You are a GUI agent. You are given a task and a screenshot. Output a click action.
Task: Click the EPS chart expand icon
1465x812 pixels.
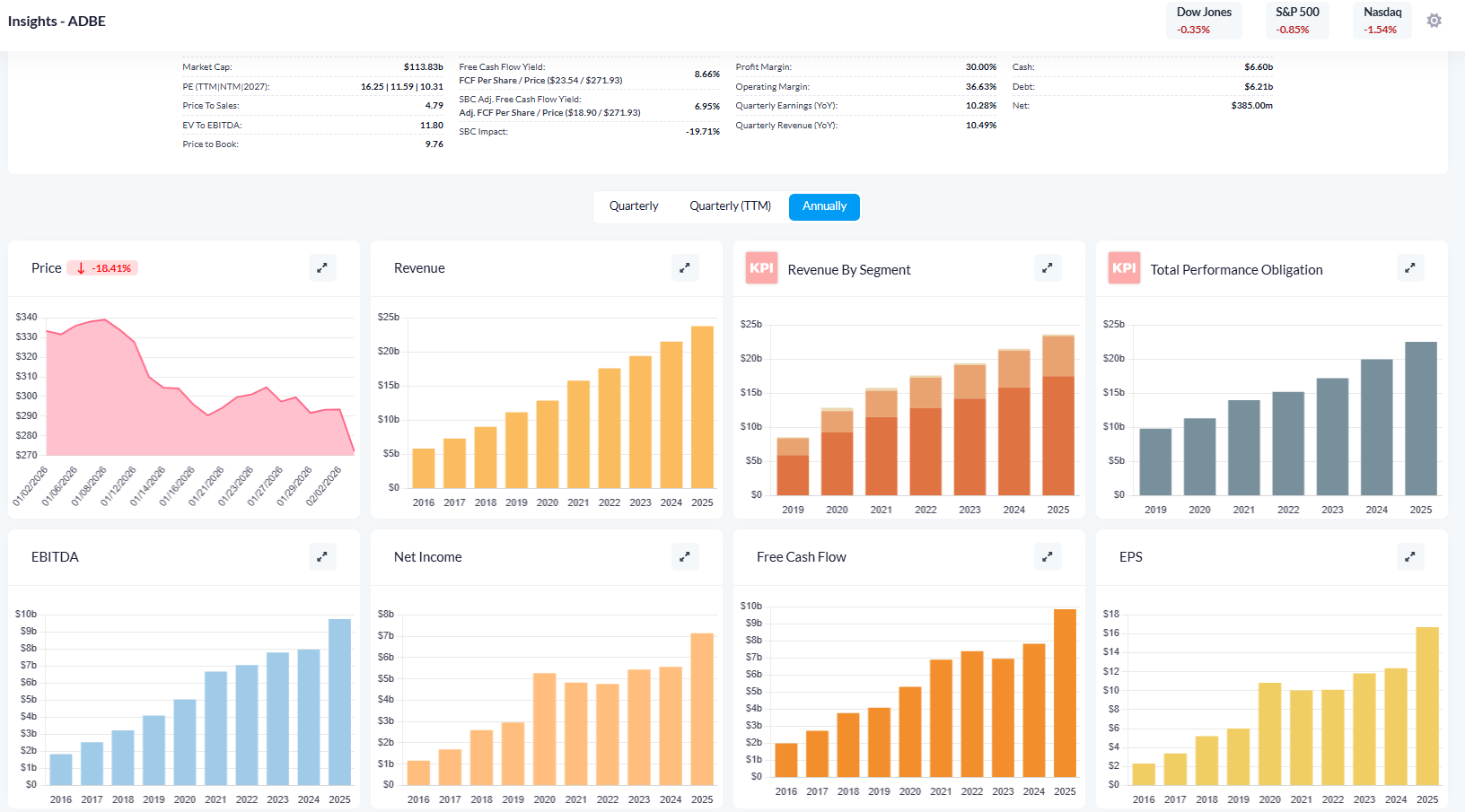(x=1410, y=556)
